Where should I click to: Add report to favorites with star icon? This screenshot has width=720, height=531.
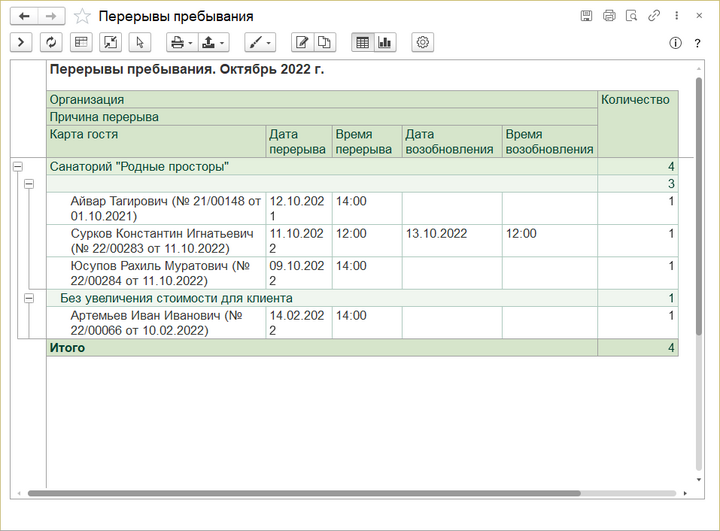click(x=82, y=17)
